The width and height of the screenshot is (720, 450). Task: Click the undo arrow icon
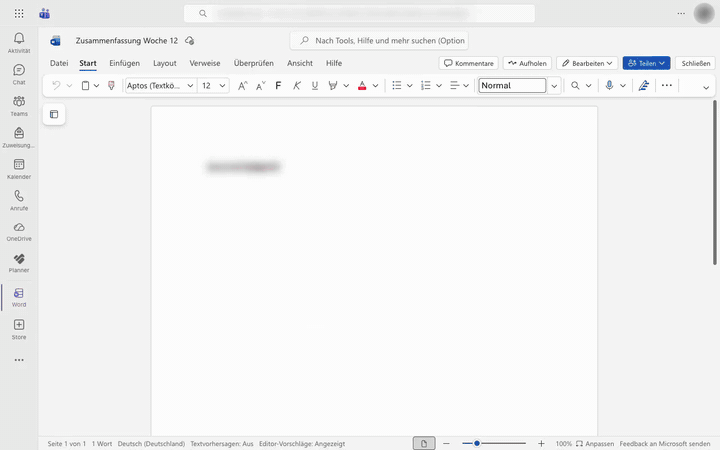(x=56, y=85)
